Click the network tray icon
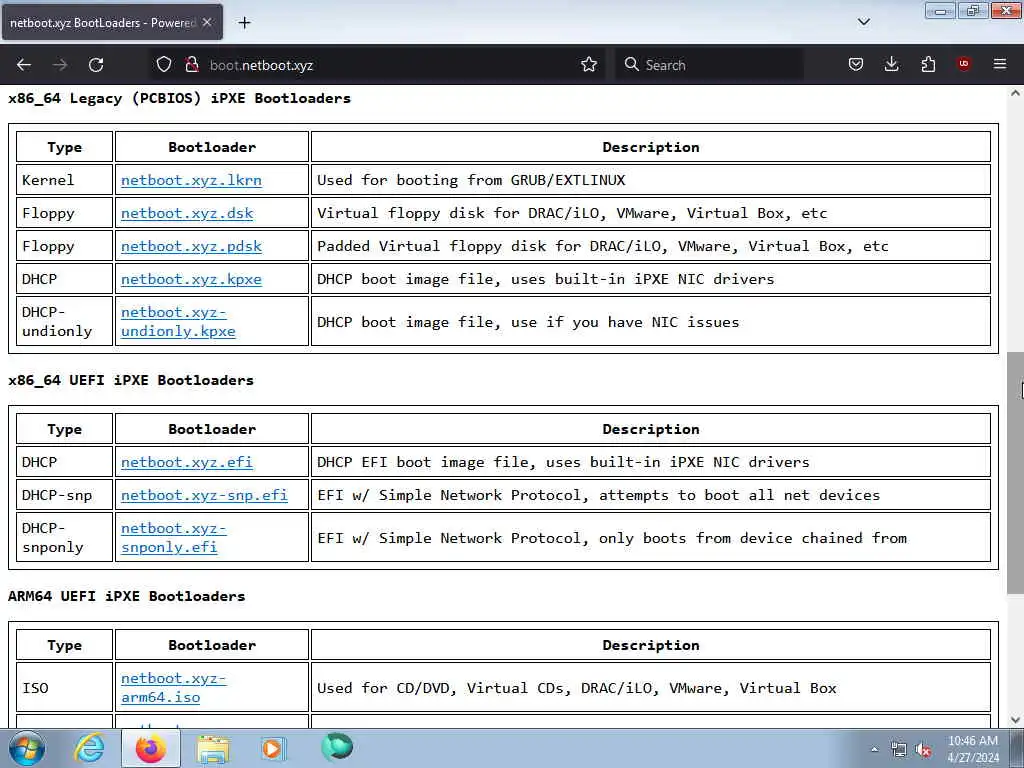 pyautogui.click(x=899, y=750)
